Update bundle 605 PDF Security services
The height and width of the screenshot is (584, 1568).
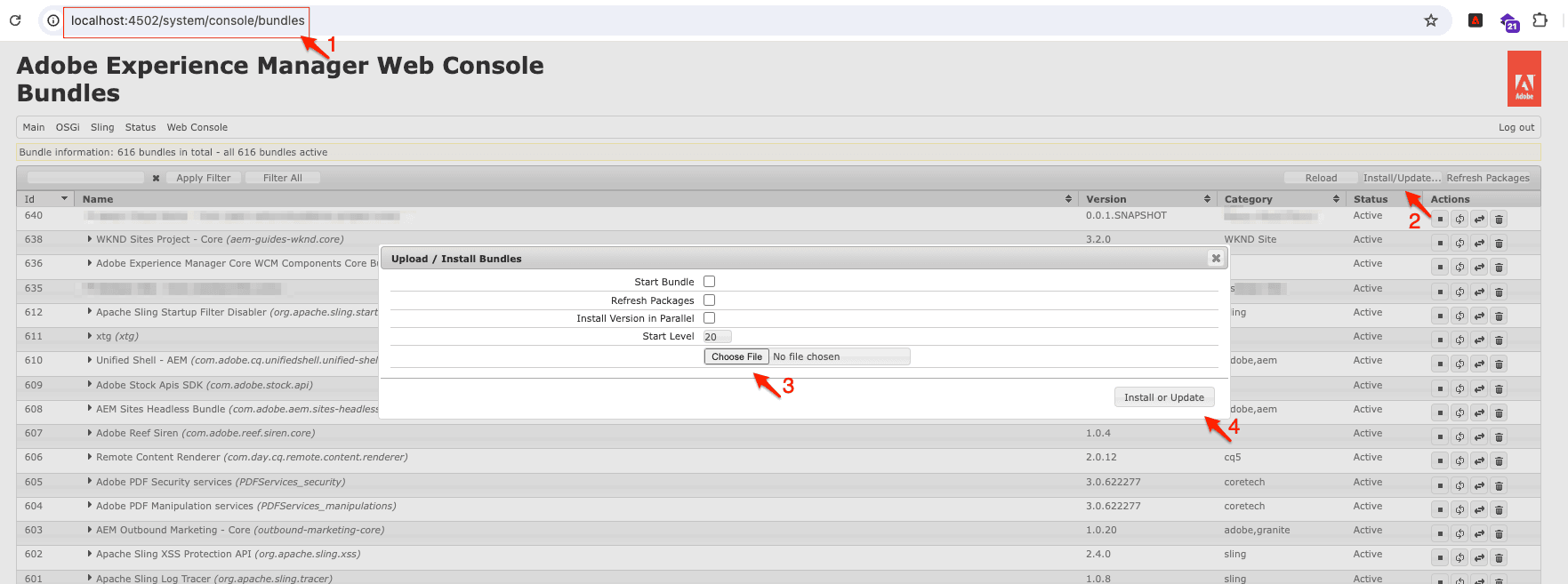coord(1479,485)
